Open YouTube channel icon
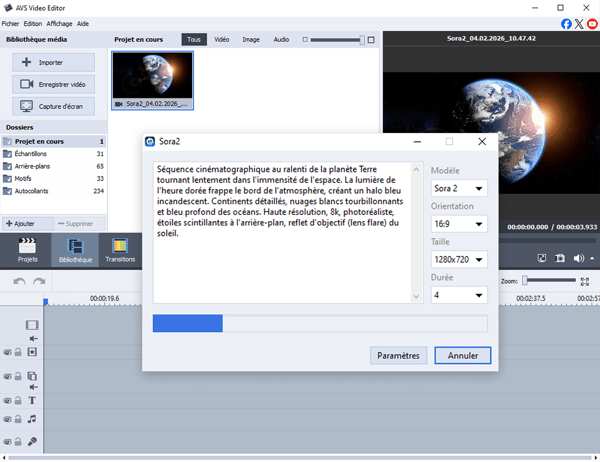Viewport: 600px width, 462px height. tap(592, 24)
